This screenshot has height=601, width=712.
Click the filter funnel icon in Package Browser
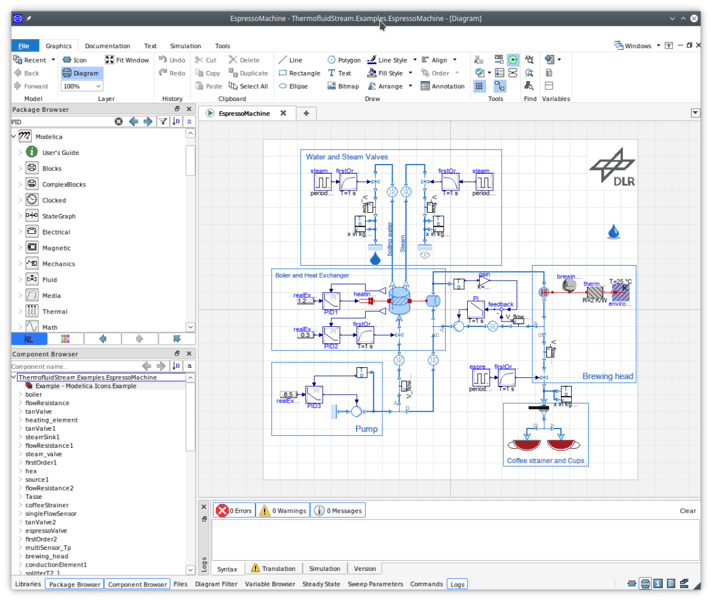(x=163, y=121)
